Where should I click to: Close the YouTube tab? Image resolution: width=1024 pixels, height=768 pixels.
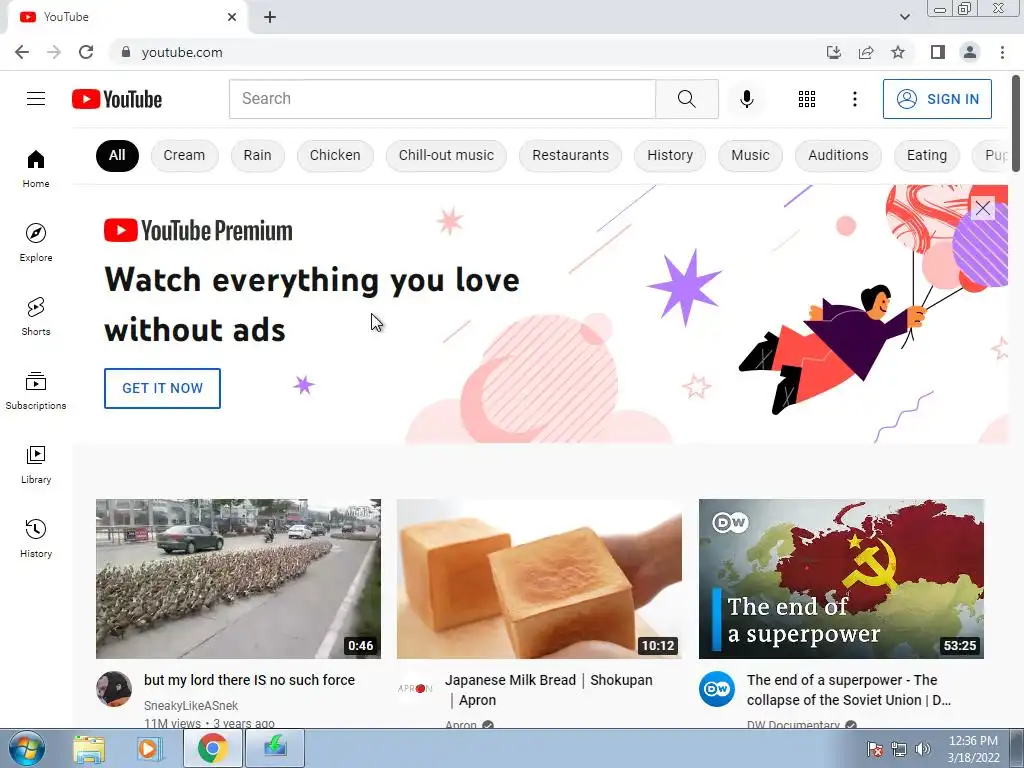click(232, 17)
